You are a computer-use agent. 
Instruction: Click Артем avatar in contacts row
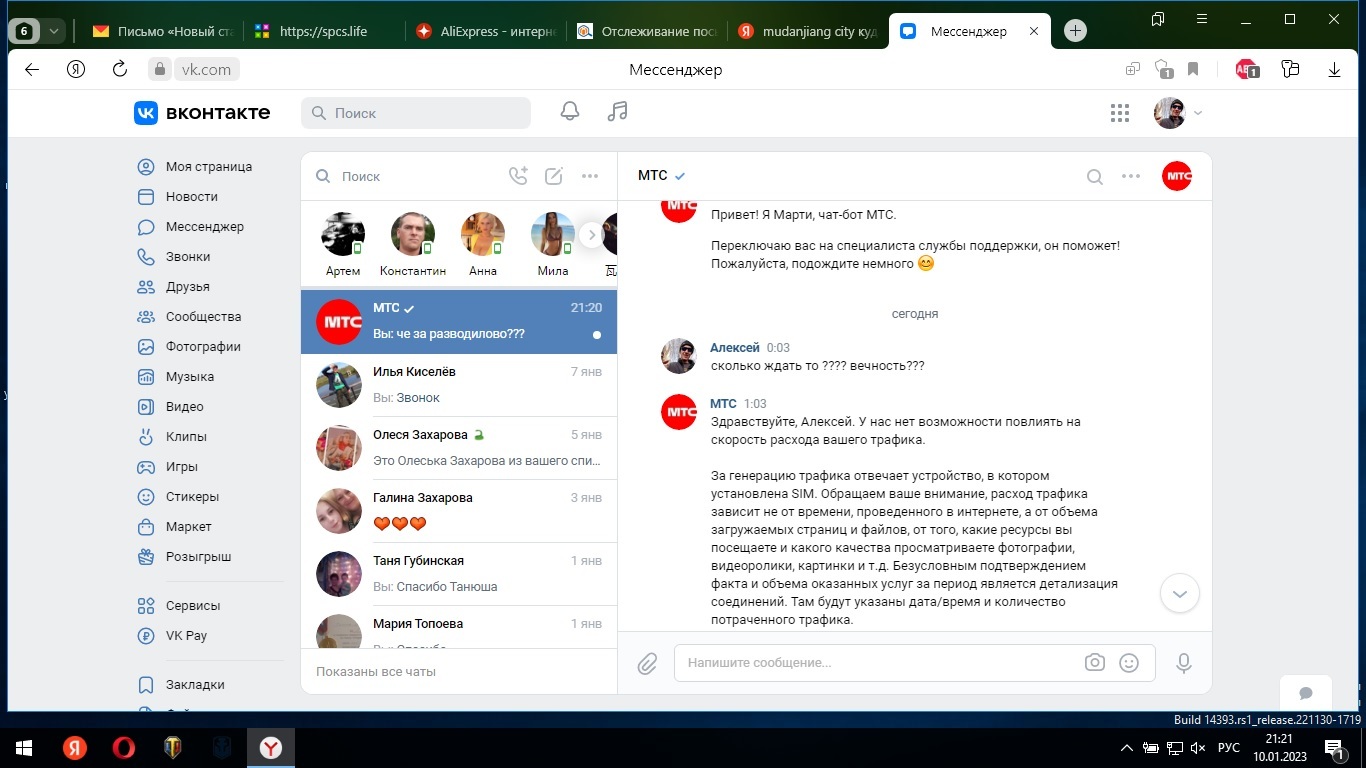coord(343,234)
